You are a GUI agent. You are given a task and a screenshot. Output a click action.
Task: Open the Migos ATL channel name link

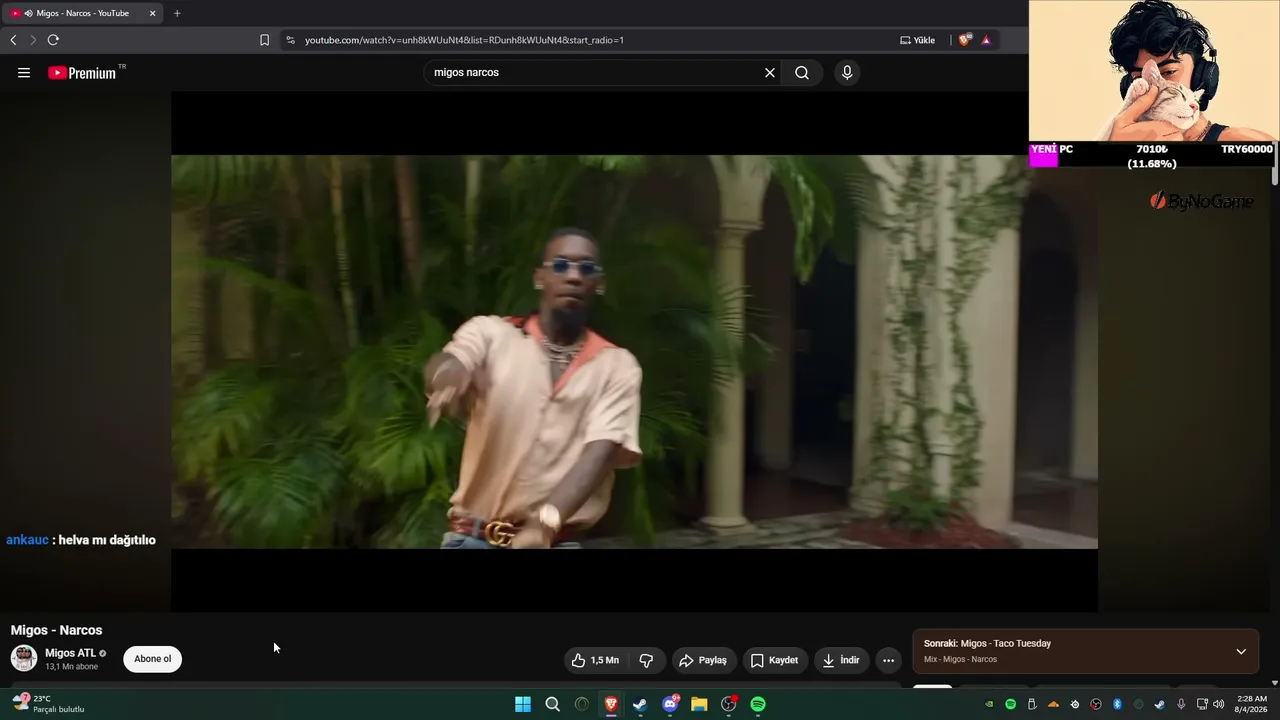(70, 653)
